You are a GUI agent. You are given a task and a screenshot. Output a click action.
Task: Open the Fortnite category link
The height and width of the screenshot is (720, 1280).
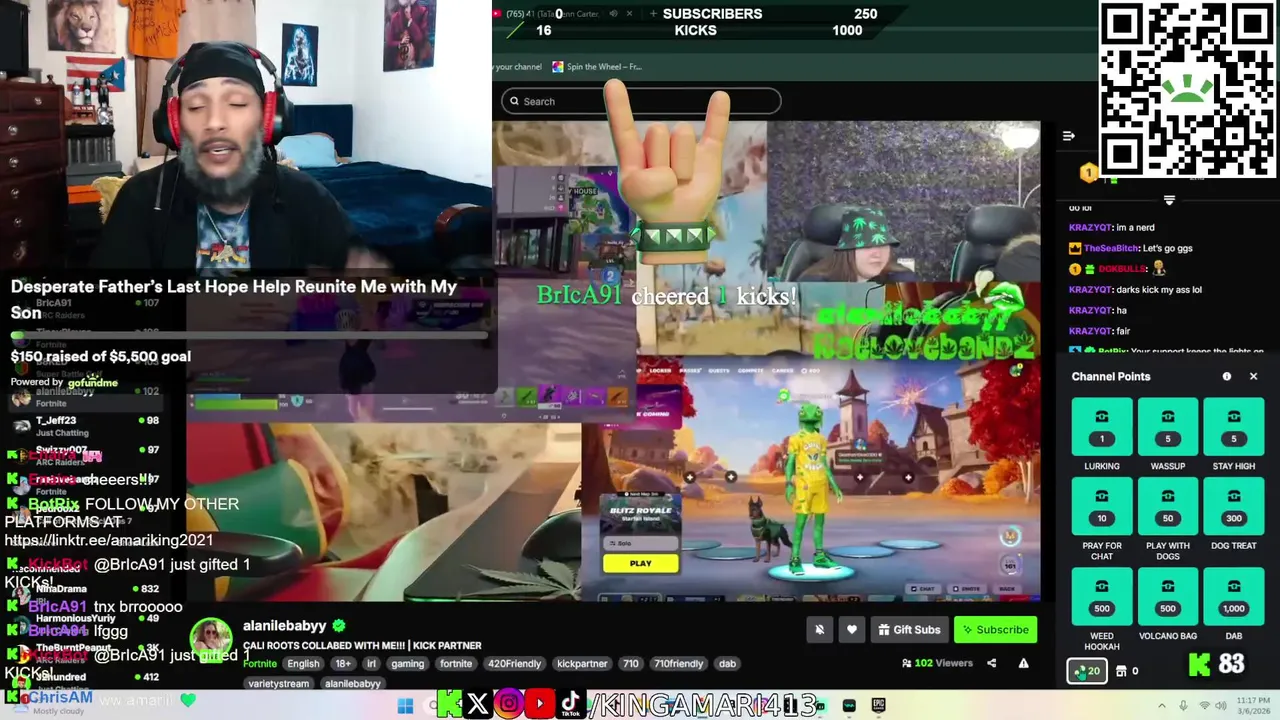259,663
